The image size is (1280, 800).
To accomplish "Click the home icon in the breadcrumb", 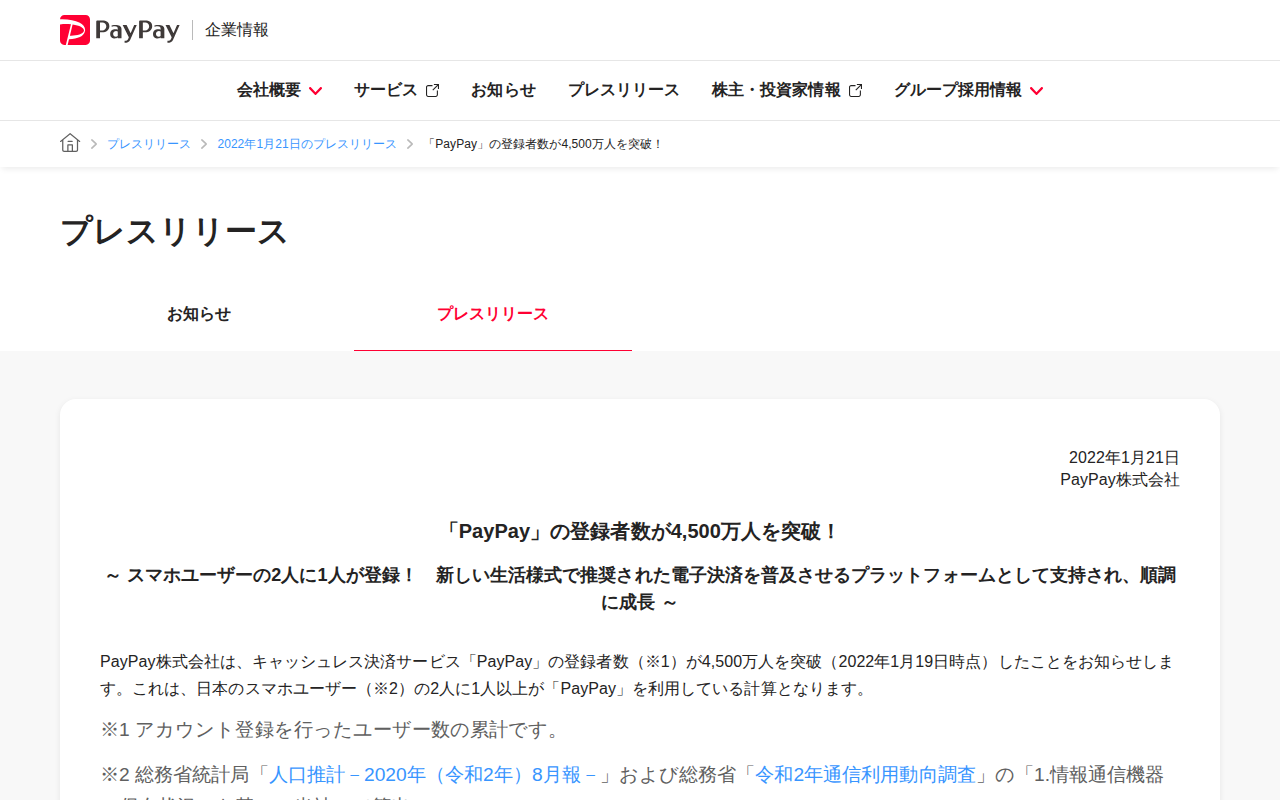I will (x=70, y=143).
